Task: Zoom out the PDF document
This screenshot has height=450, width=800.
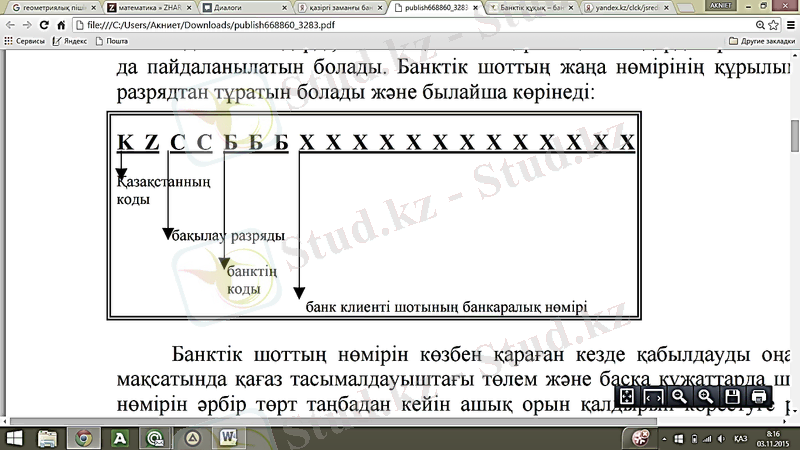Action: 679,396
